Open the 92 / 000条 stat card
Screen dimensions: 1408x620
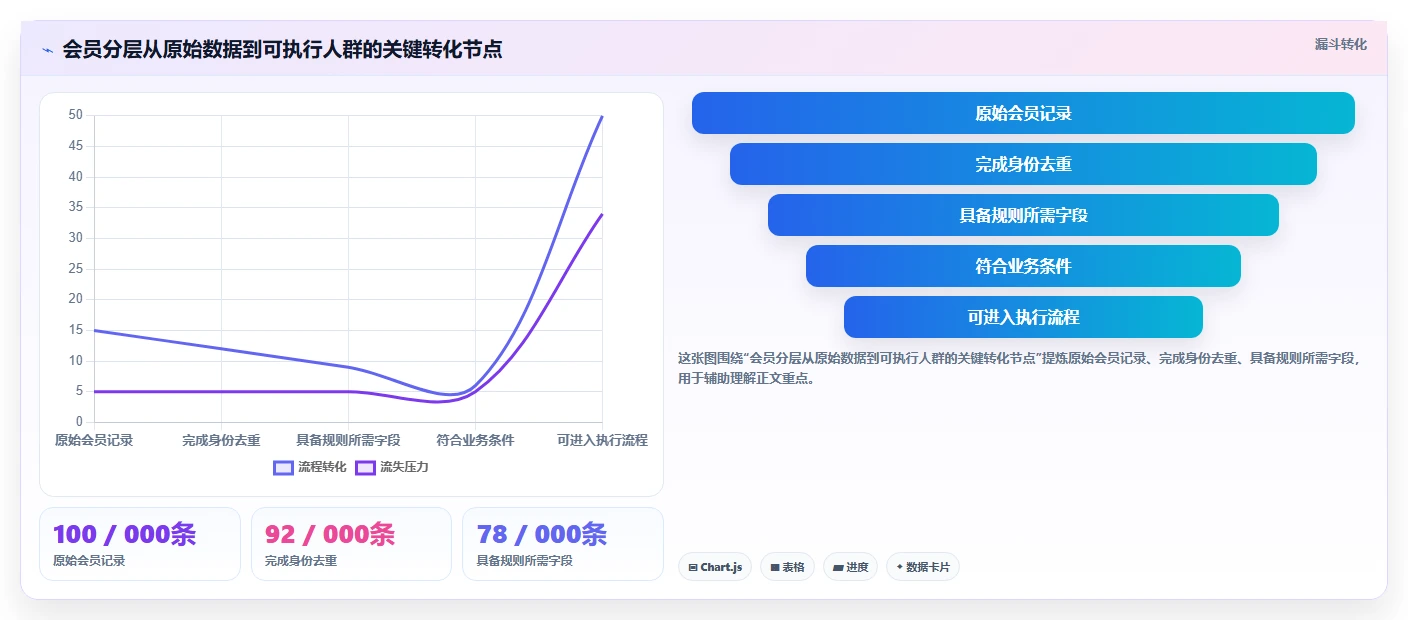[351, 544]
